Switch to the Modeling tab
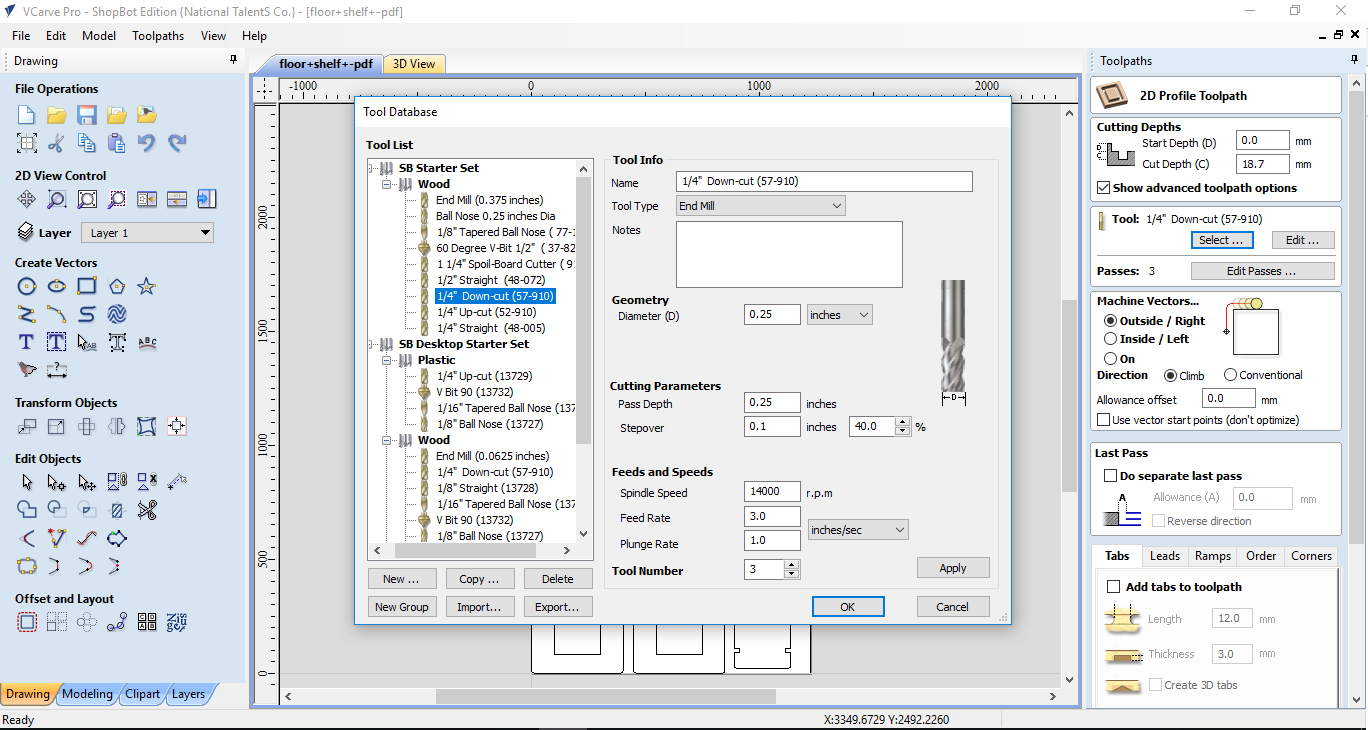This screenshot has height=730, width=1368. 87,694
